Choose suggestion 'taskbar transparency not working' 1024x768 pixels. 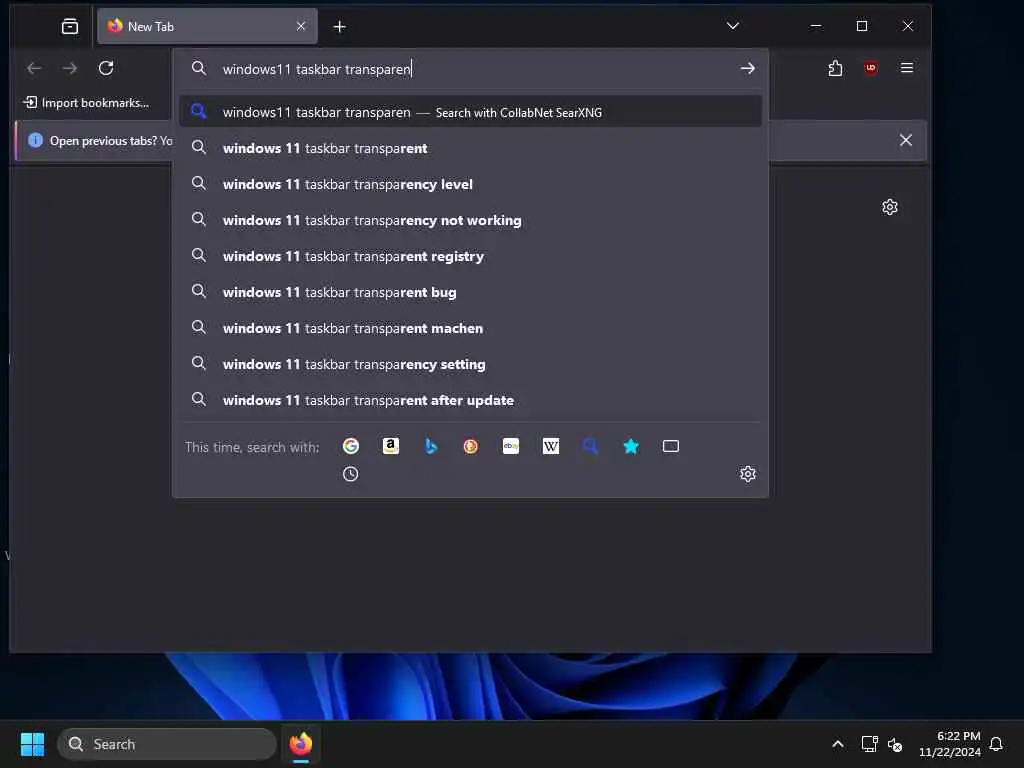pyautogui.click(x=470, y=220)
